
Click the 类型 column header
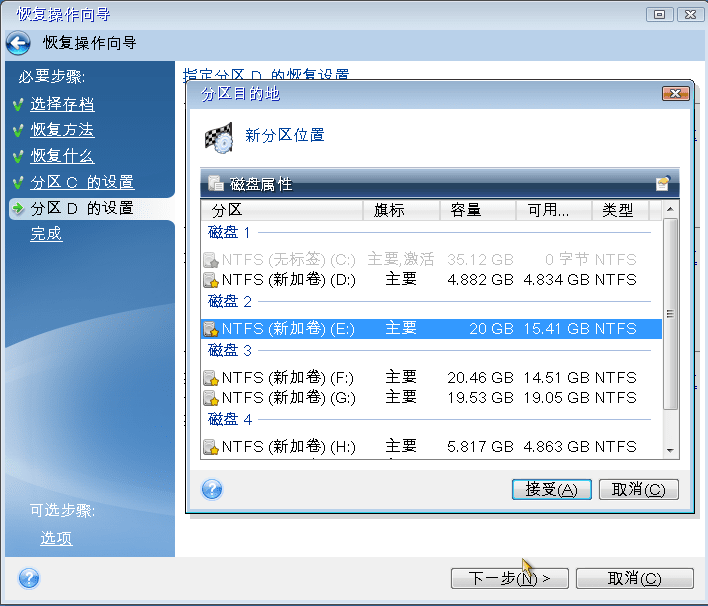click(619, 210)
